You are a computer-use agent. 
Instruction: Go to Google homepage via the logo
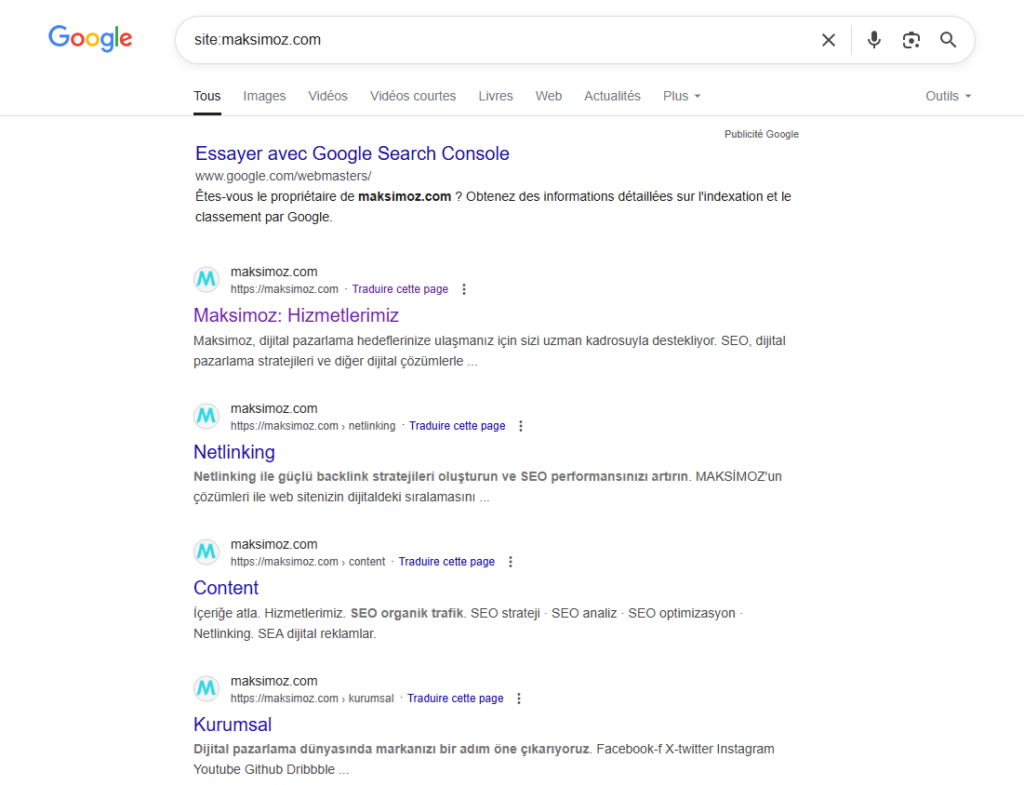90,39
